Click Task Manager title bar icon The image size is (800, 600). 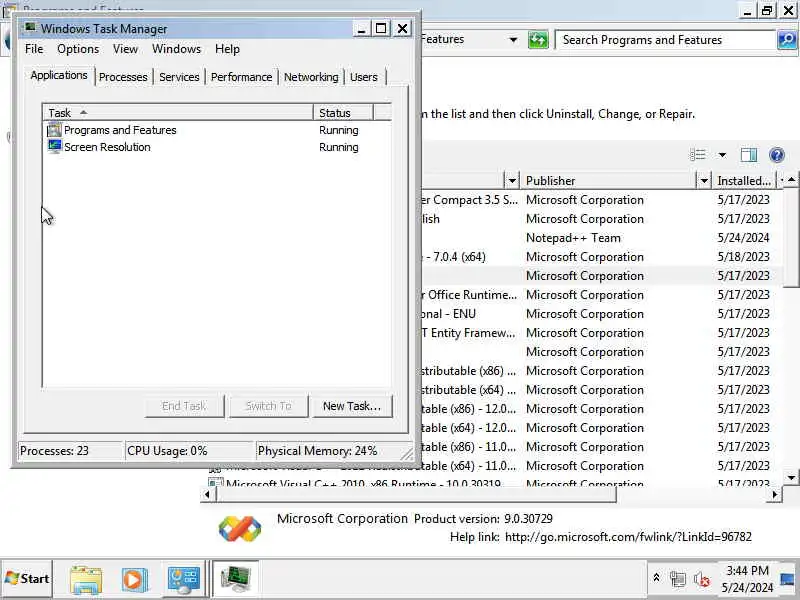30,28
